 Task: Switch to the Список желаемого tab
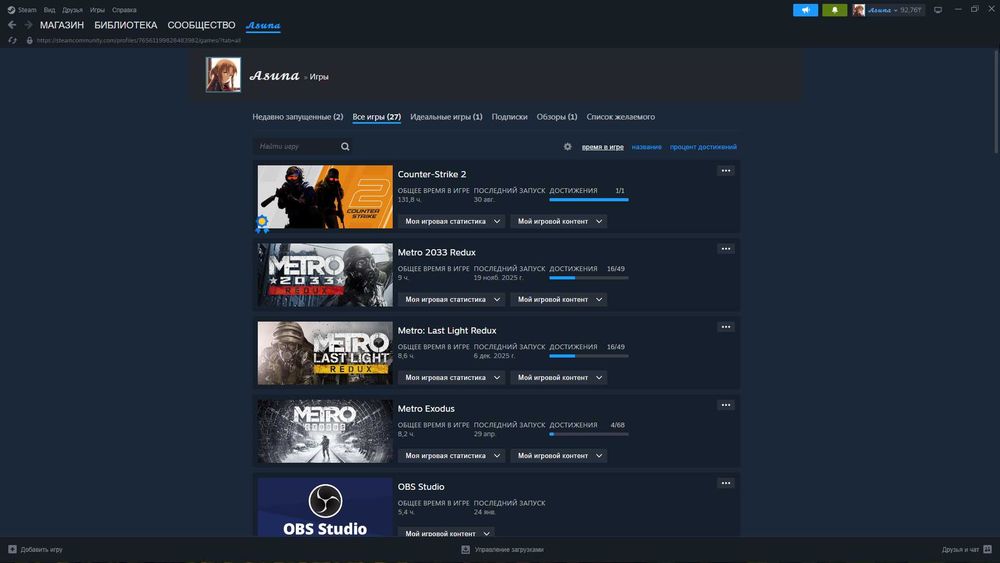click(621, 117)
